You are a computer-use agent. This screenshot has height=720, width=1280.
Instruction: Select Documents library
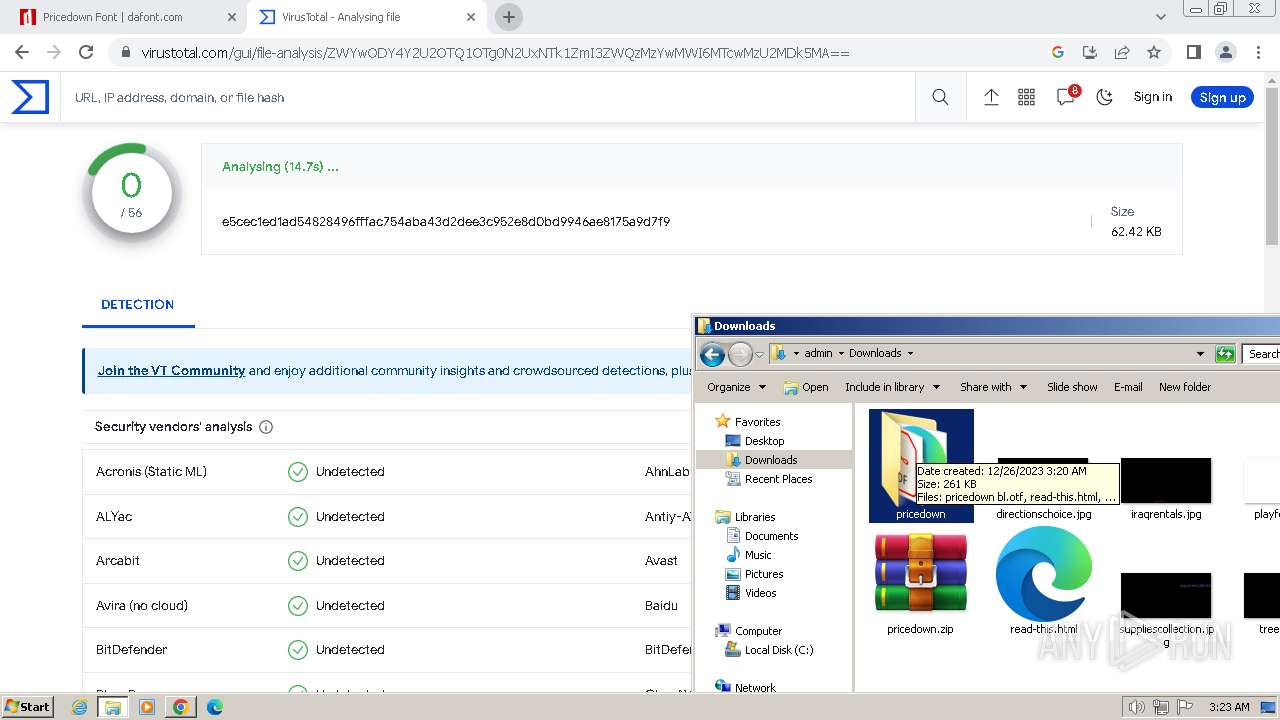point(771,536)
